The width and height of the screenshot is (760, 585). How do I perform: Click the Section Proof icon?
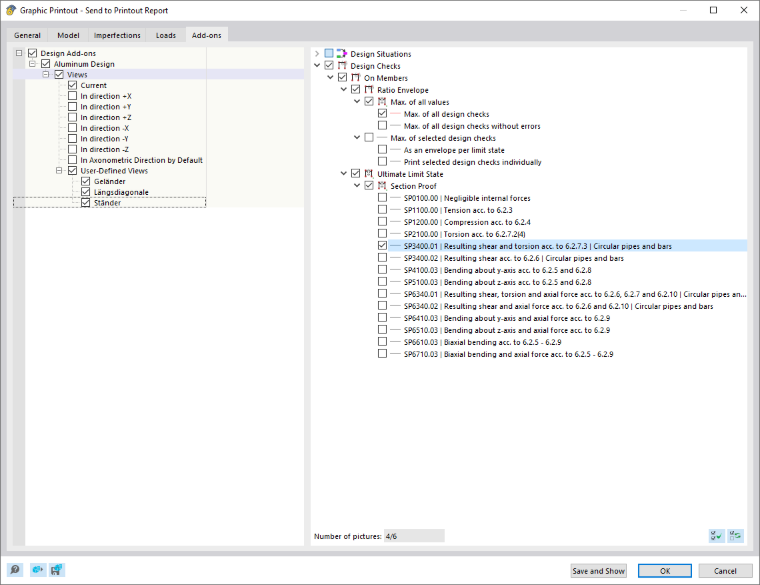[x=382, y=186]
